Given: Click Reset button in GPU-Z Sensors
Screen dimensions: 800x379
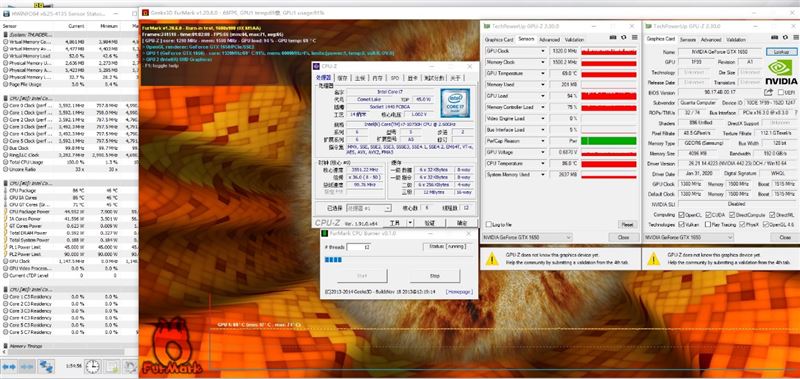Looking at the screenshot, I should pos(628,224).
